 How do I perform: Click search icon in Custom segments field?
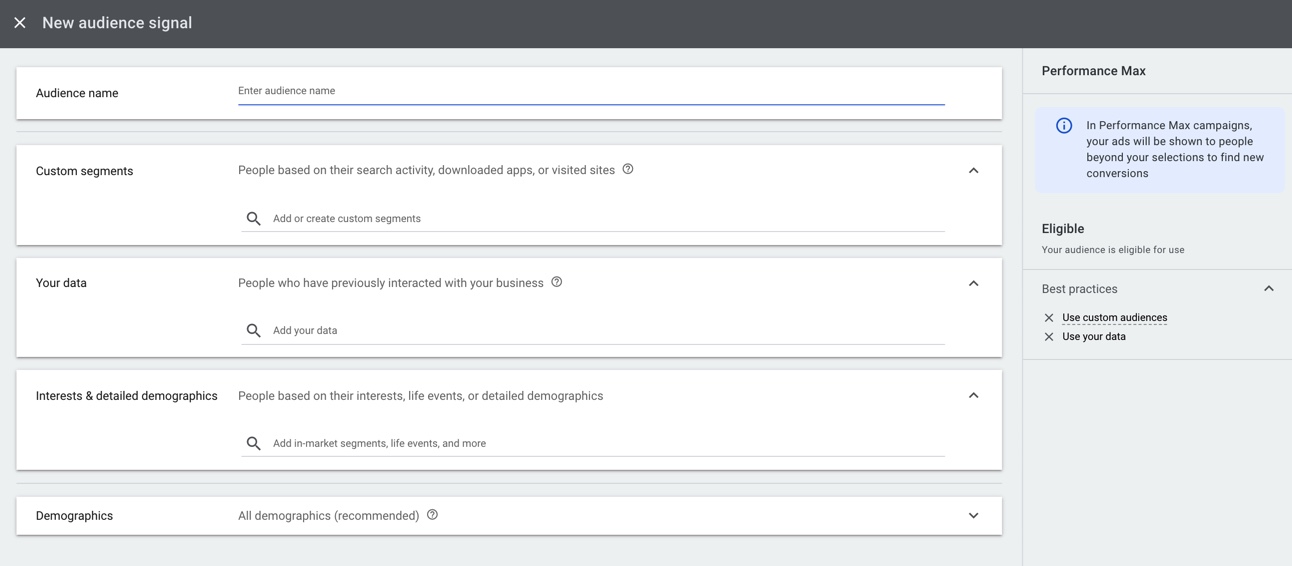click(x=254, y=219)
